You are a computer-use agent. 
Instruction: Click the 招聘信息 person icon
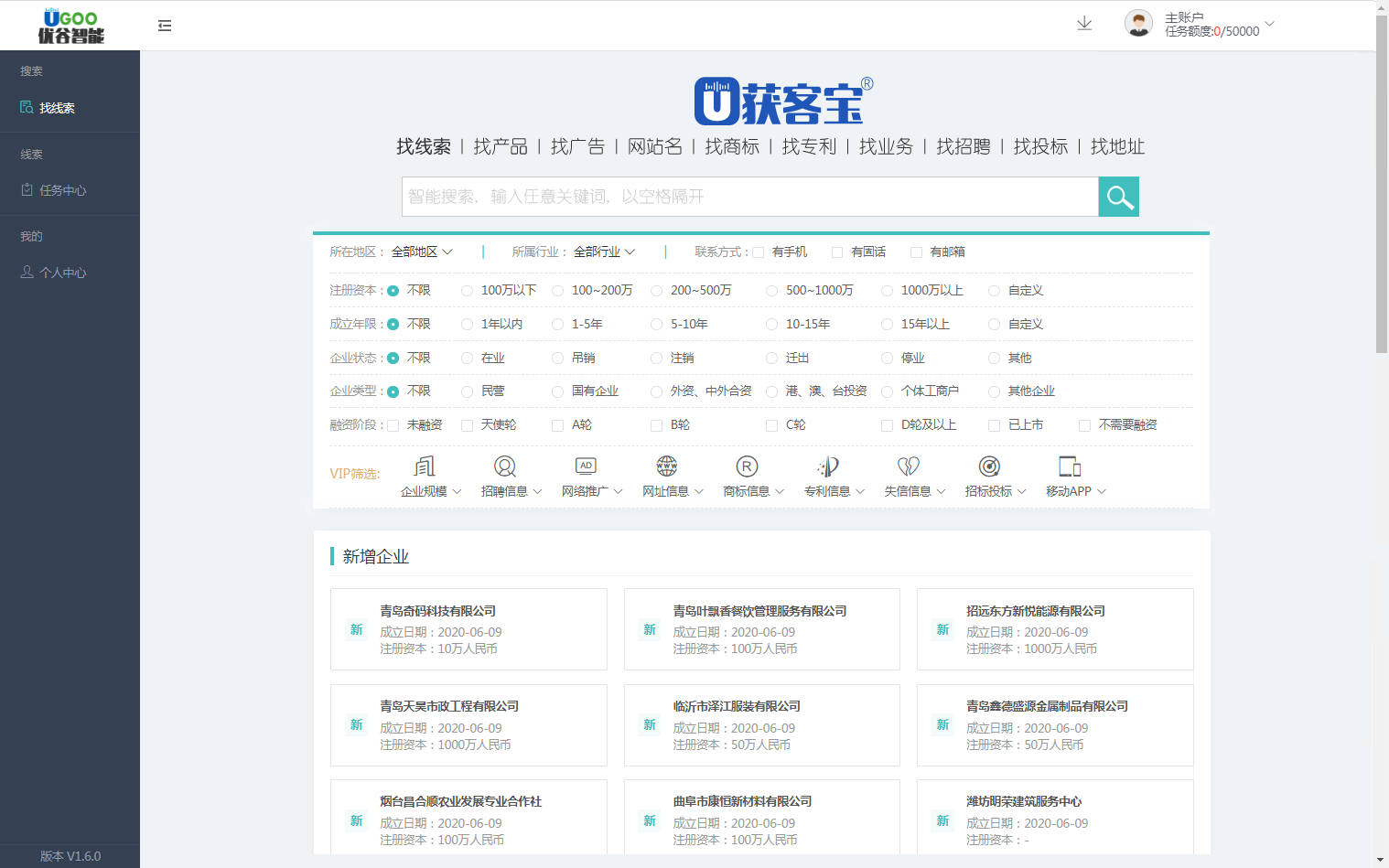[x=505, y=466]
